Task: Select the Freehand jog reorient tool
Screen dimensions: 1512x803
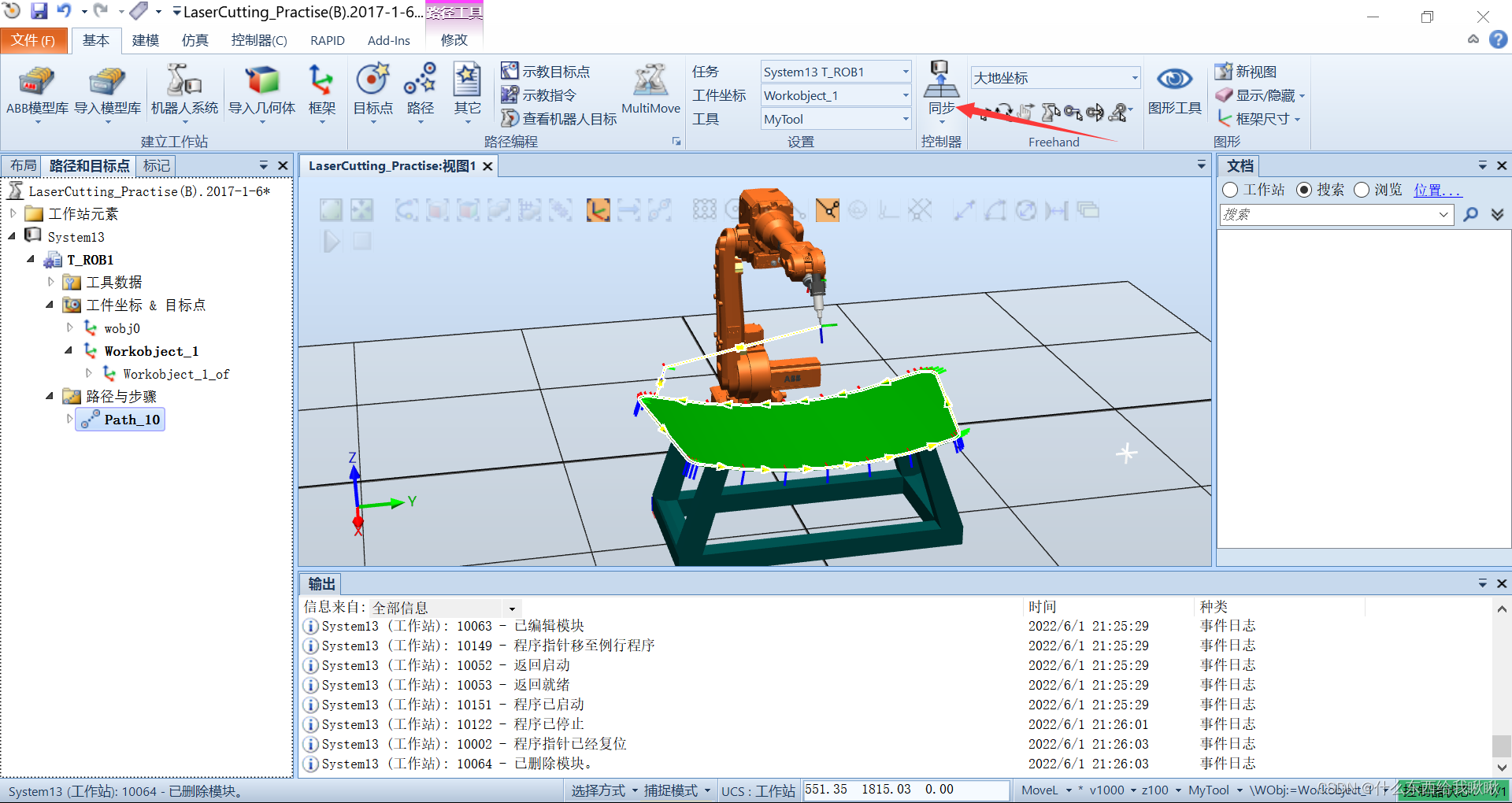Action: (x=1095, y=113)
